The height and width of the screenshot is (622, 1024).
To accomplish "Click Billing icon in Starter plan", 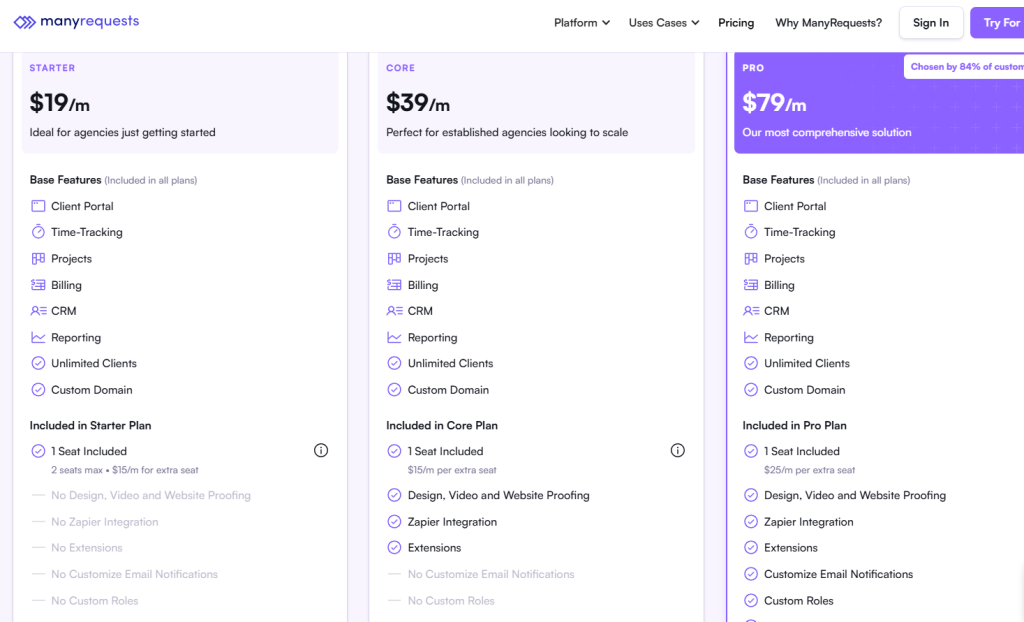I will [38, 285].
